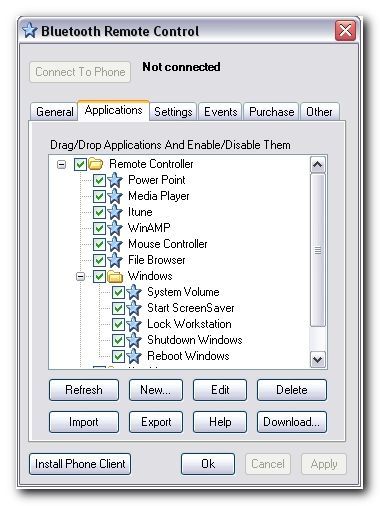Click the star icon for Reboot Windows
Screen dimensions: 380x506
pyautogui.click(x=134, y=356)
